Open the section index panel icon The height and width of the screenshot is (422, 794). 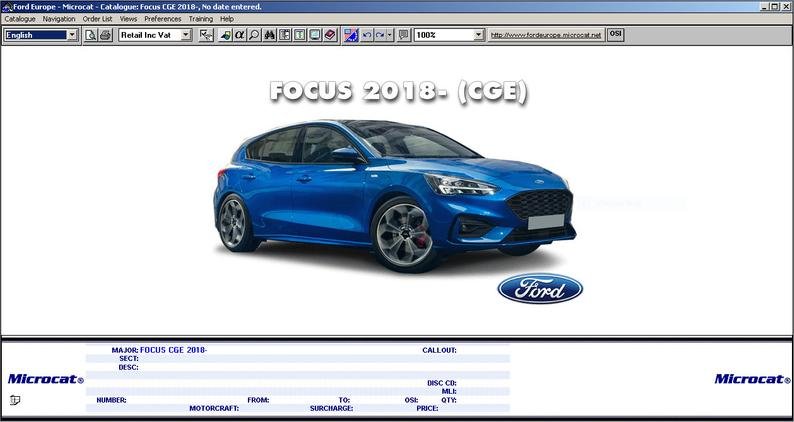click(x=285, y=35)
